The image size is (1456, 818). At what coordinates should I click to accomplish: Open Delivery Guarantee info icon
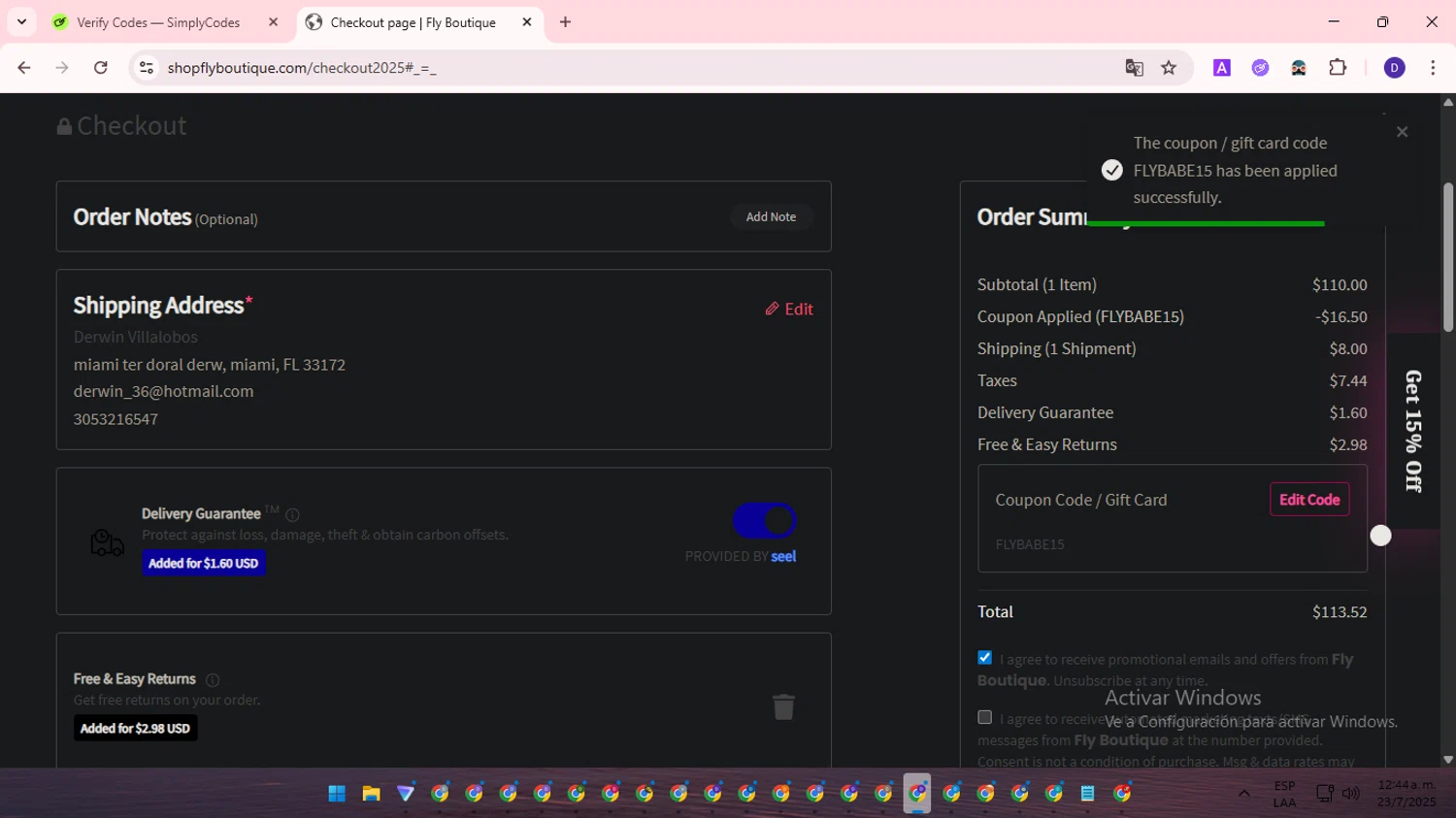(292, 515)
